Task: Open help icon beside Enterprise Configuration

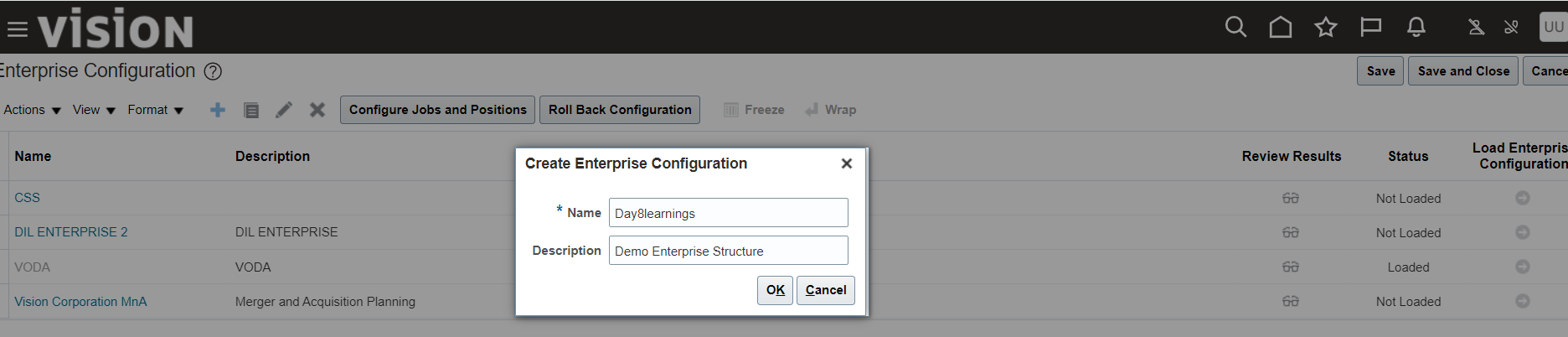Action: (x=214, y=71)
